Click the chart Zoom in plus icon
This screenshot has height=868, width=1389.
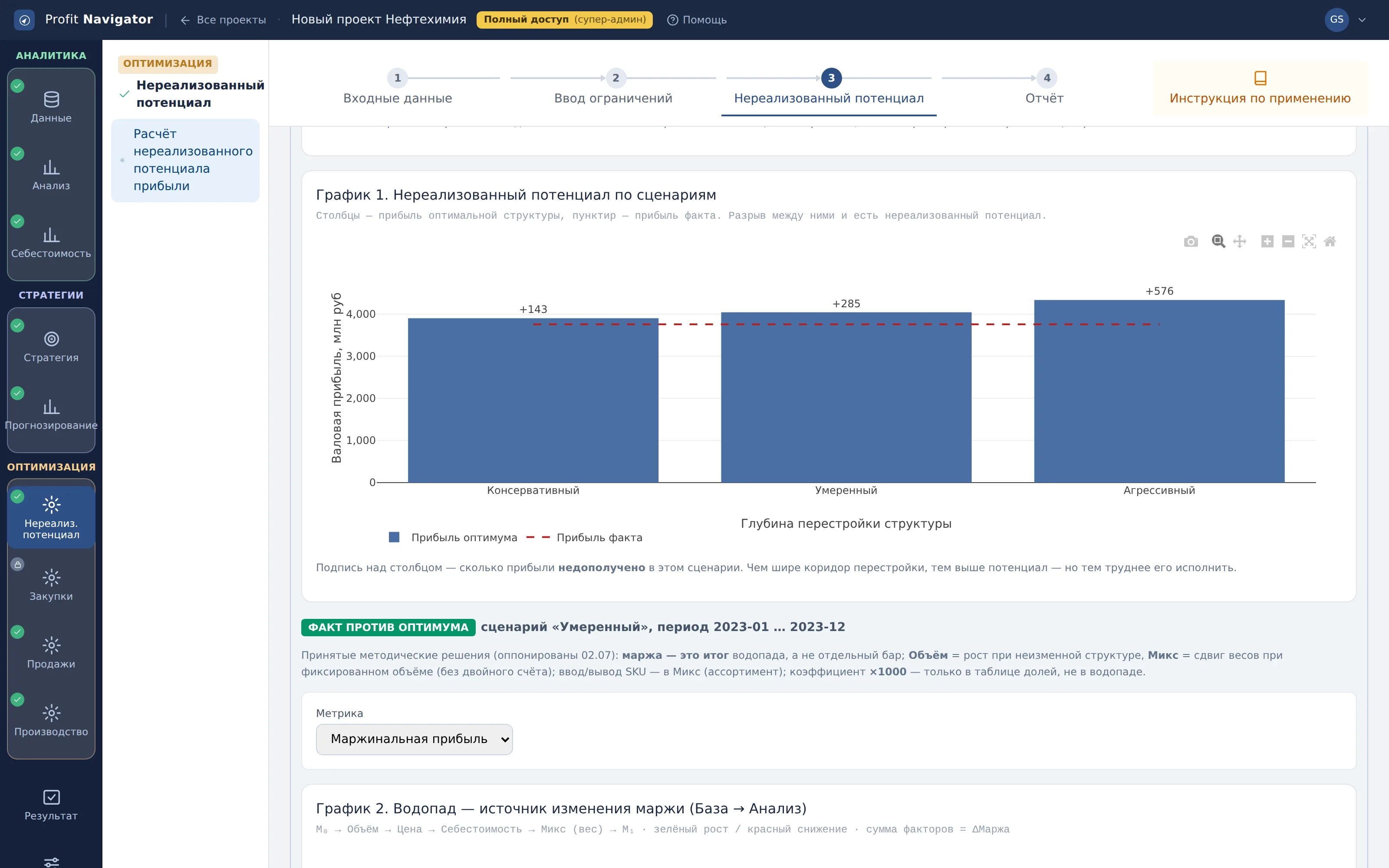point(1267,242)
